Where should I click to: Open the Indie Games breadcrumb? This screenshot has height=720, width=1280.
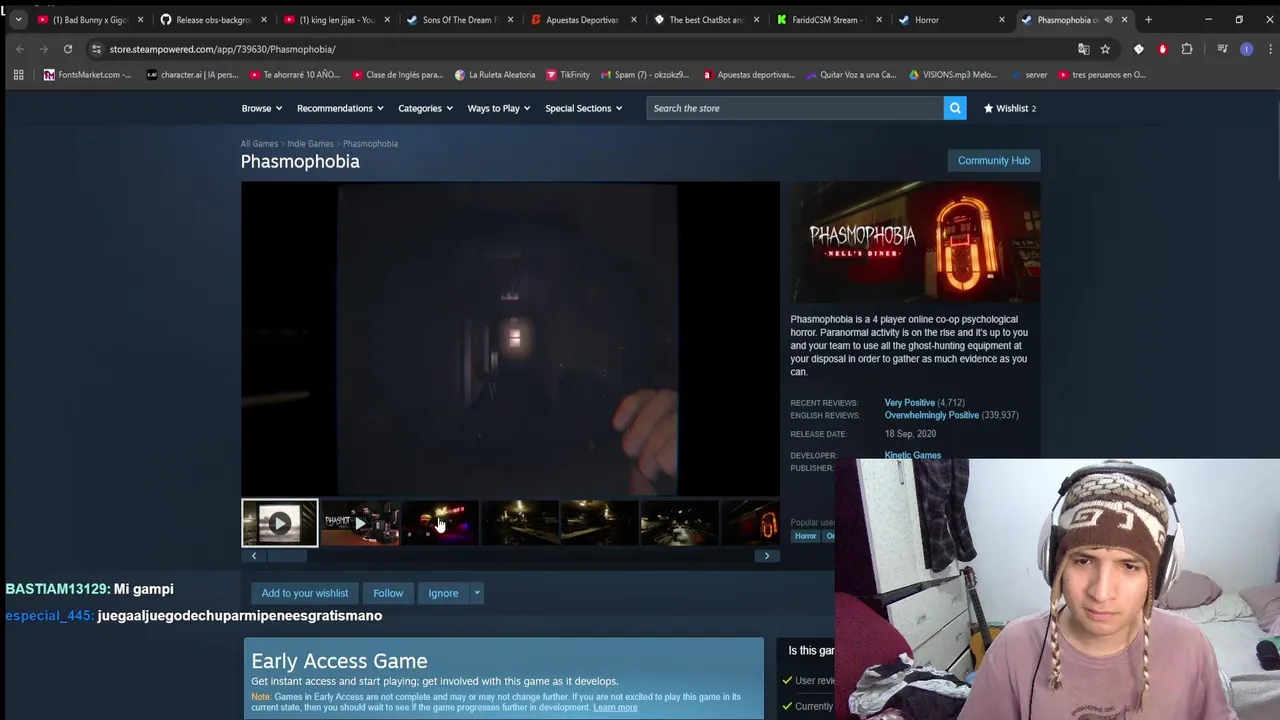pos(310,144)
